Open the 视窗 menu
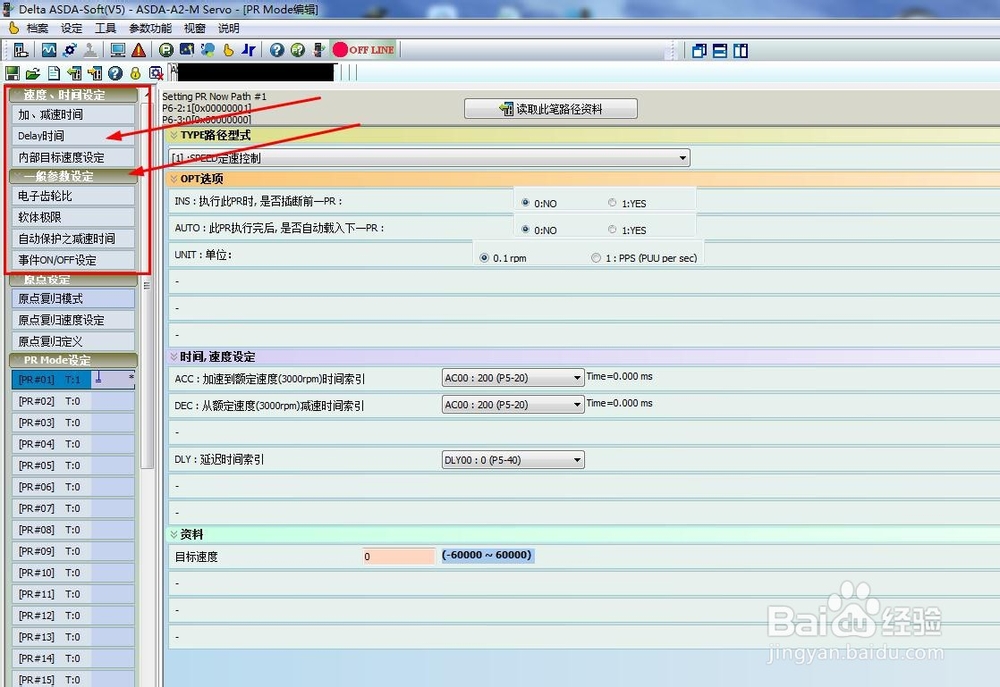Screen dimensions: 1000x687 tap(195, 28)
